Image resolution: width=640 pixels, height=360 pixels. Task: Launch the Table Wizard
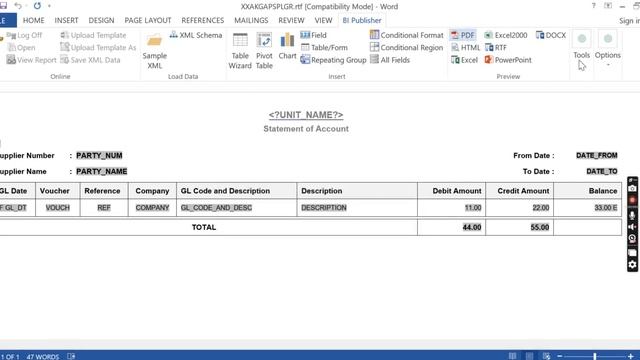pos(240,51)
